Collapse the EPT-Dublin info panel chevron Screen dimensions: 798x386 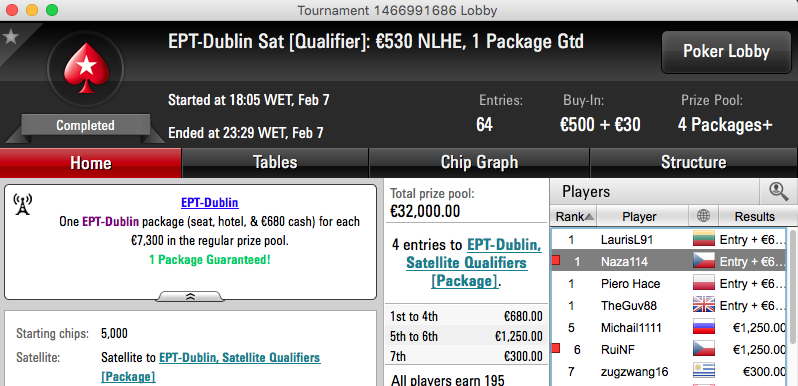(x=190, y=296)
